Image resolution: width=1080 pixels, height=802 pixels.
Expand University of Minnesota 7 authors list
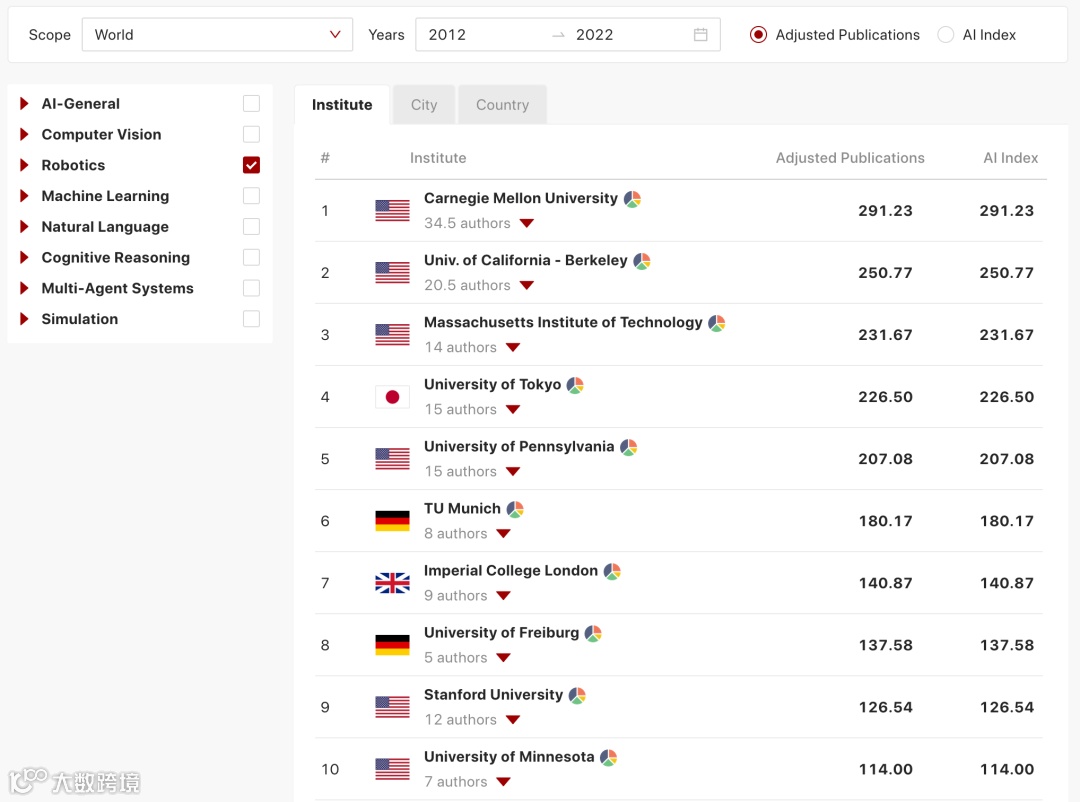[503, 781]
